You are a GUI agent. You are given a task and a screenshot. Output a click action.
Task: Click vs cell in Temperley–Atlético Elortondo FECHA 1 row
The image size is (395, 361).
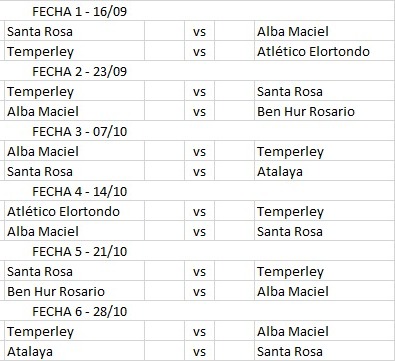coord(199,51)
